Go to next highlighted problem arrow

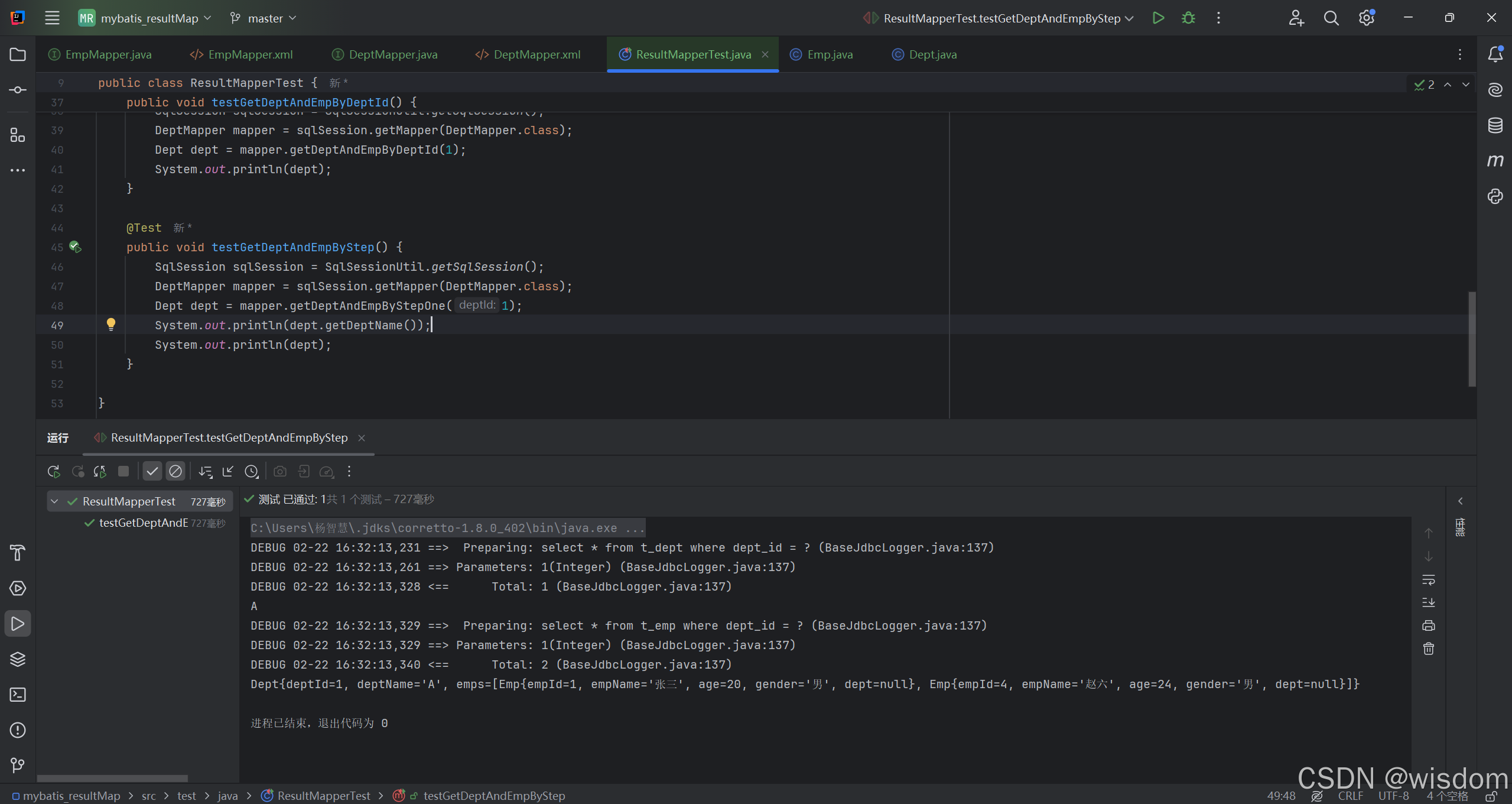(1466, 85)
